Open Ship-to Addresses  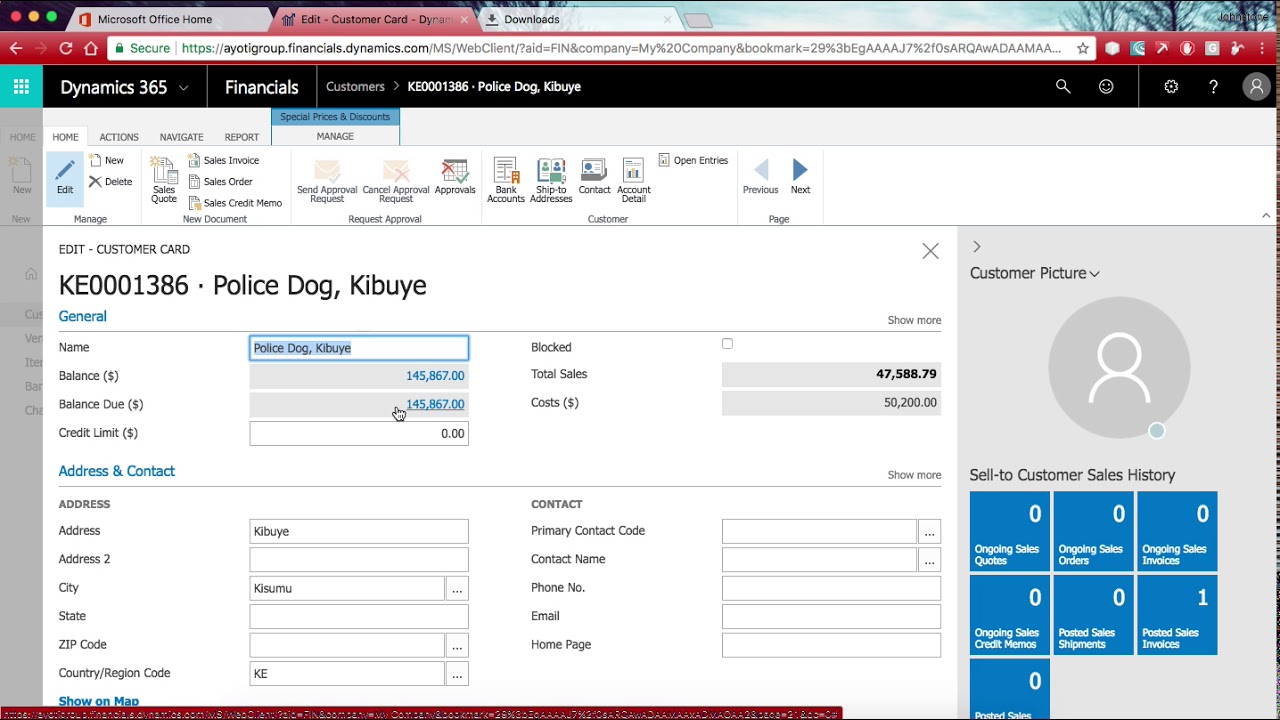(551, 180)
